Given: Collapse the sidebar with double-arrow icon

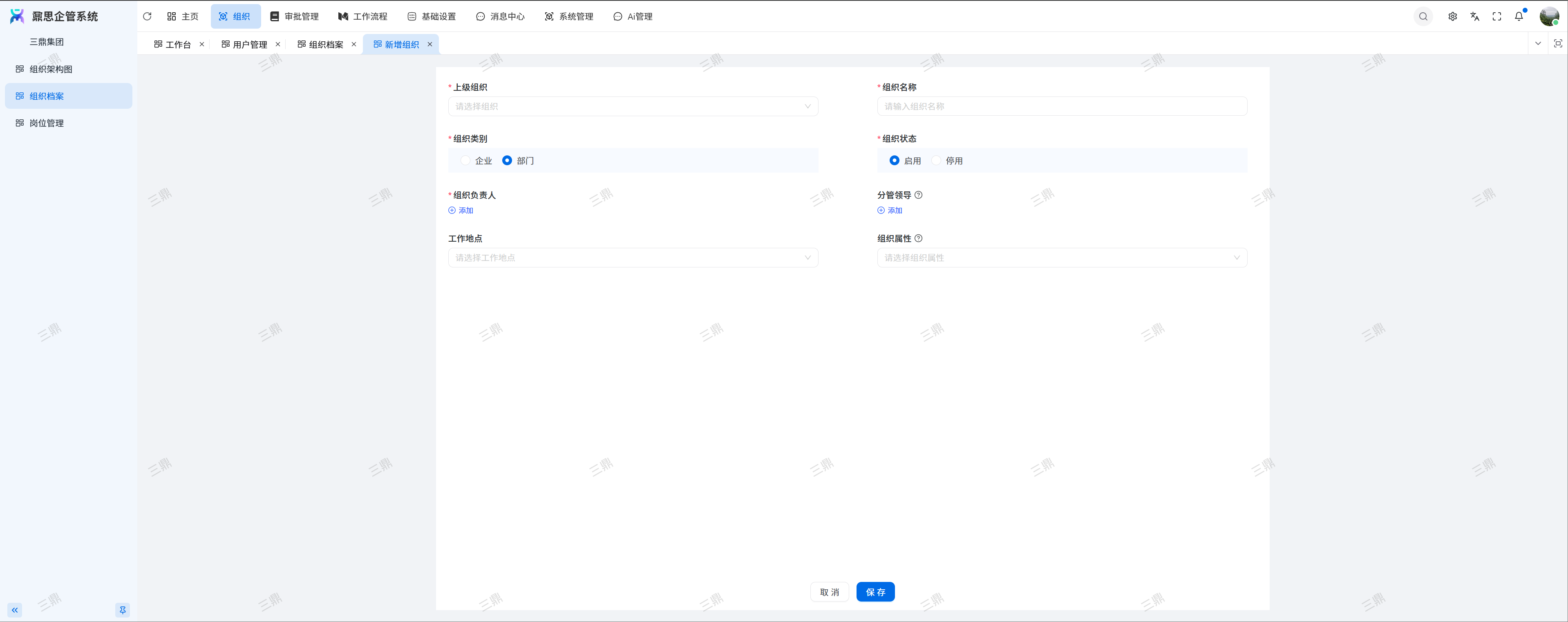Looking at the screenshot, I should 15,610.
